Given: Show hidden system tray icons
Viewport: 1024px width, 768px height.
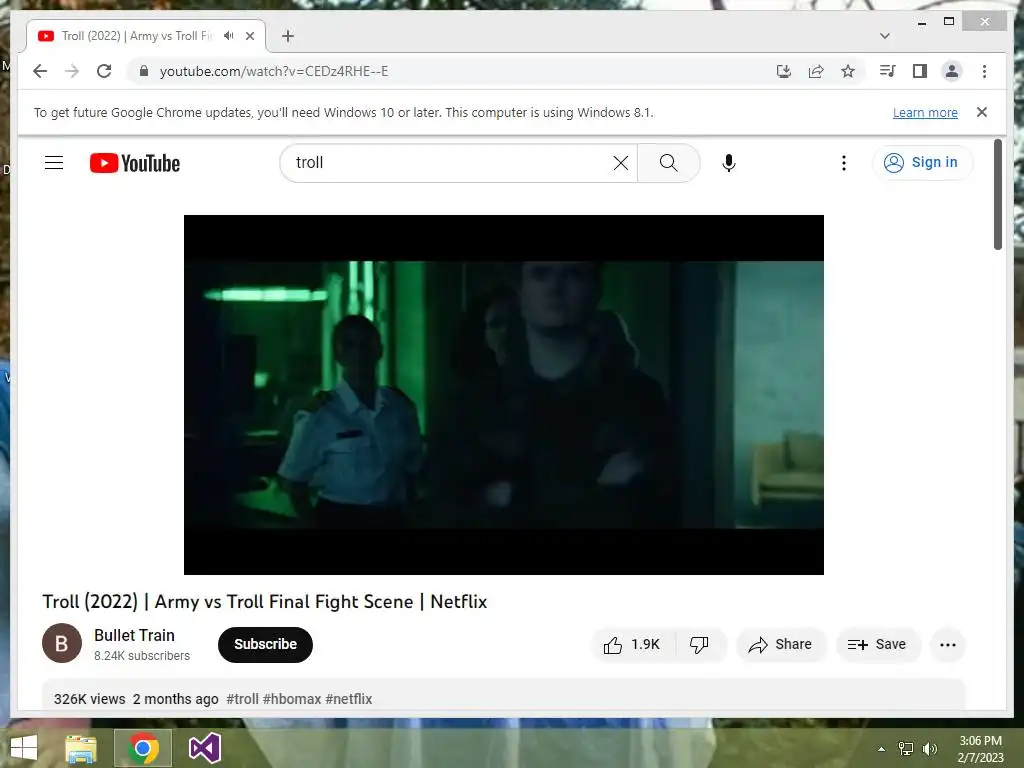Looking at the screenshot, I should point(881,749).
